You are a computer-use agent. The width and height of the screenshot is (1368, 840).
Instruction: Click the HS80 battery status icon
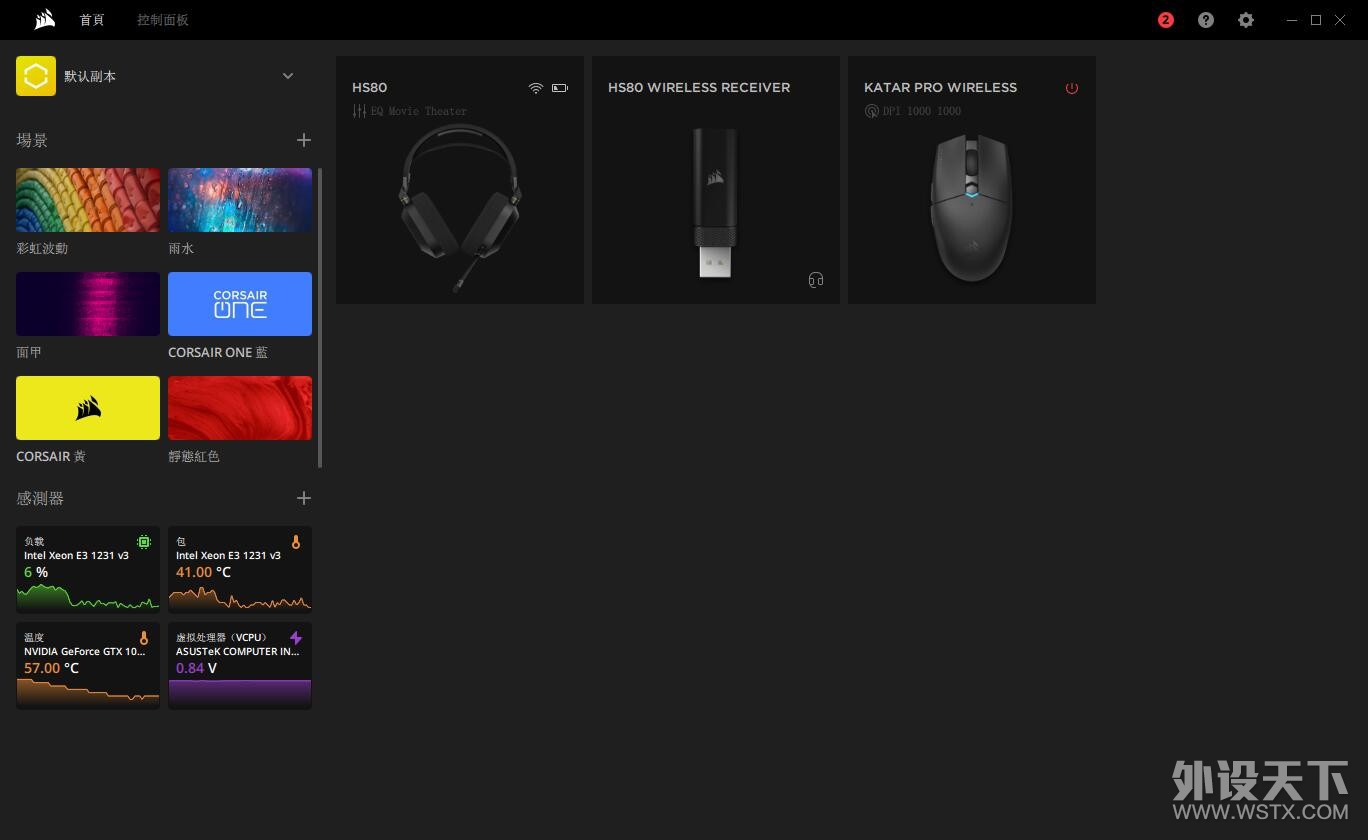point(560,88)
